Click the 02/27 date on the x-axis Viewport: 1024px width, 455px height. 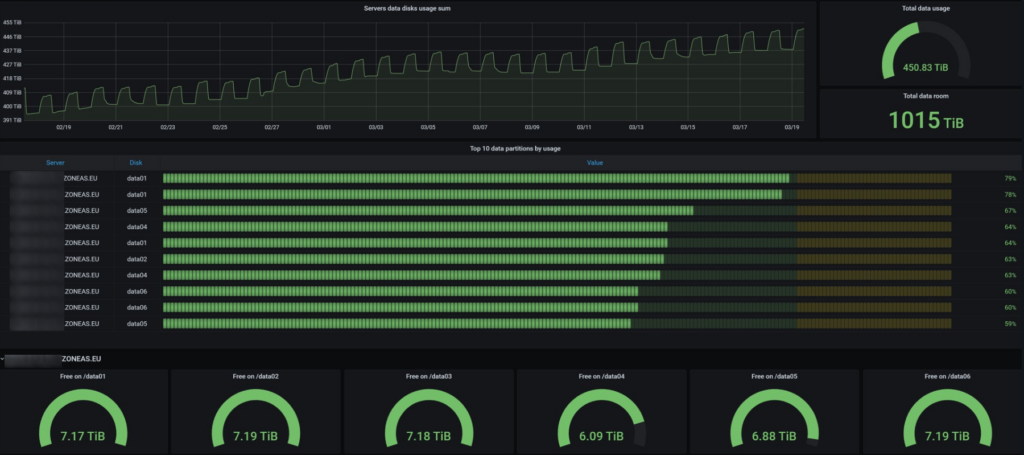click(x=272, y=127)
